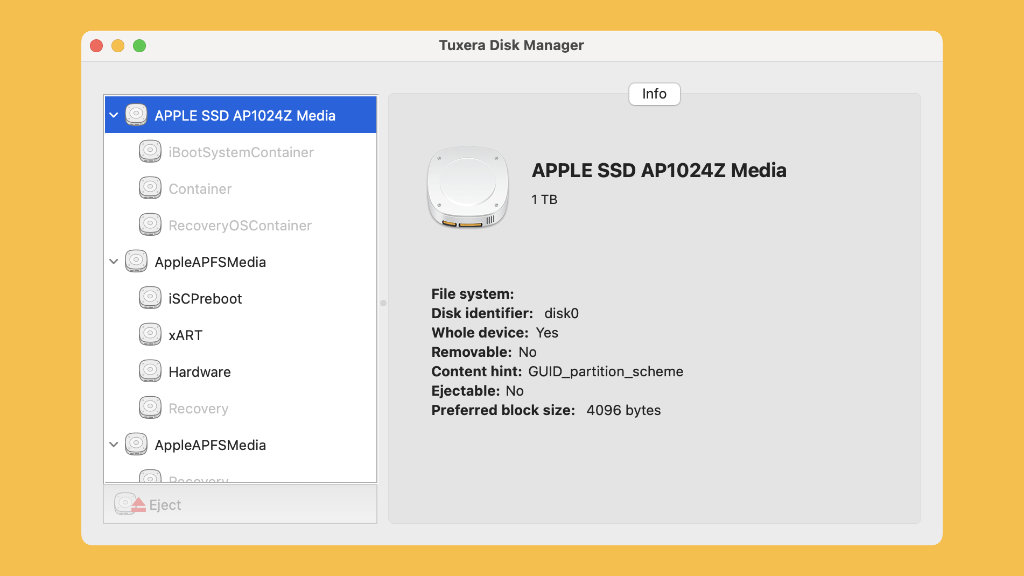This screenshot has width=1024, height=576.
Task: Click the split view divider handle
Action: click(x=383, y=302)
